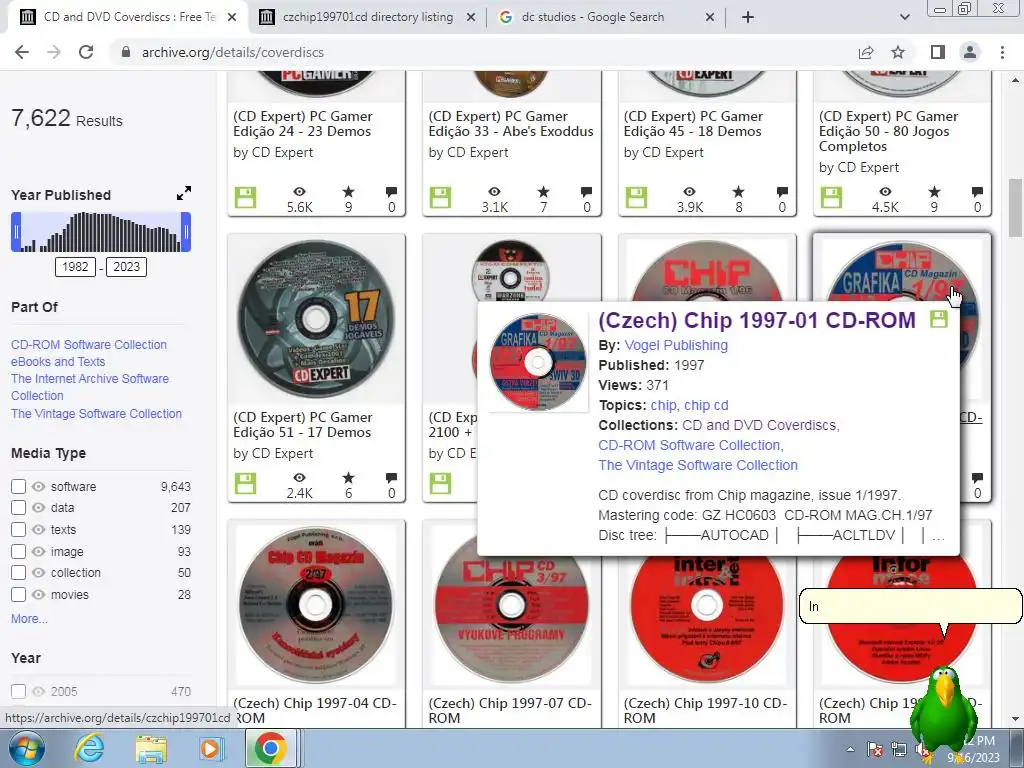Click Chrome icon in taskbar
The height and width of the screenshot is (768, 1024).
270,748
